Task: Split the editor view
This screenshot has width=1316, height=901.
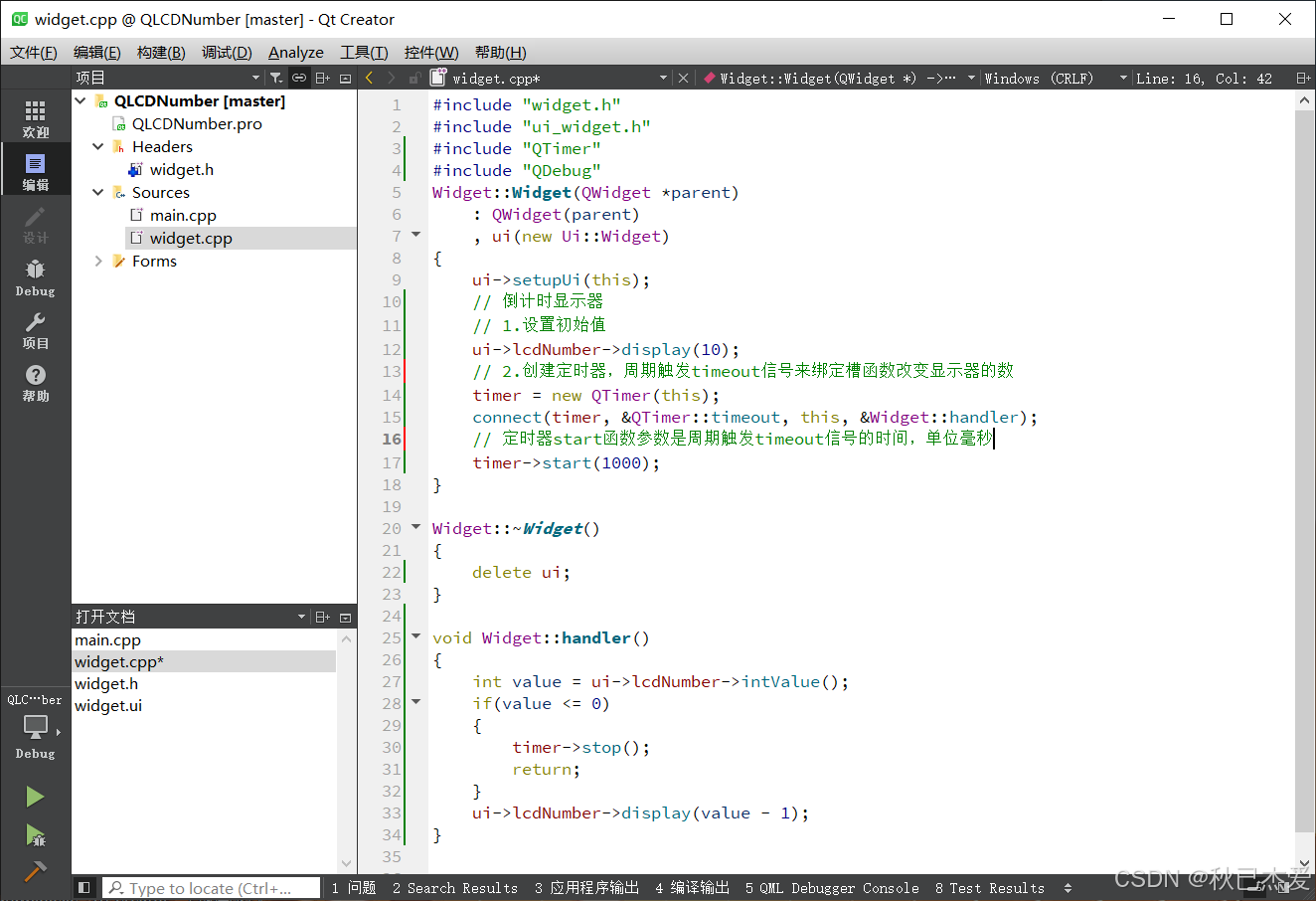Action: (x=1303, y=78)
